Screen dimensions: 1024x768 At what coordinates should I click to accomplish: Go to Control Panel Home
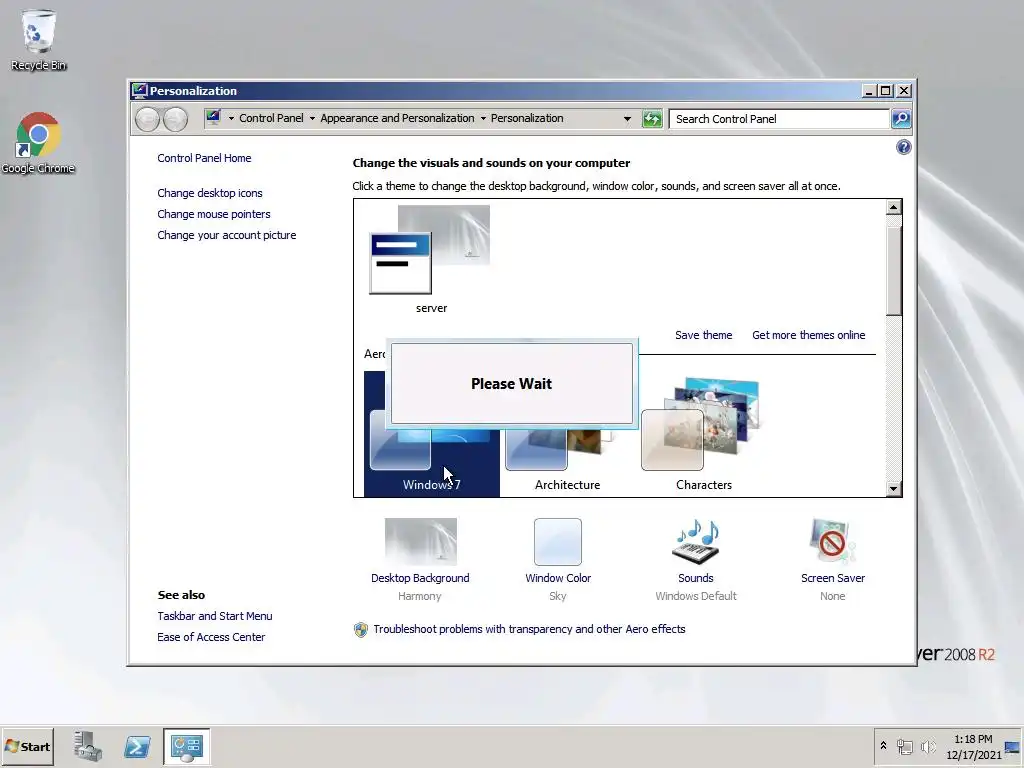tap(204, 158)
